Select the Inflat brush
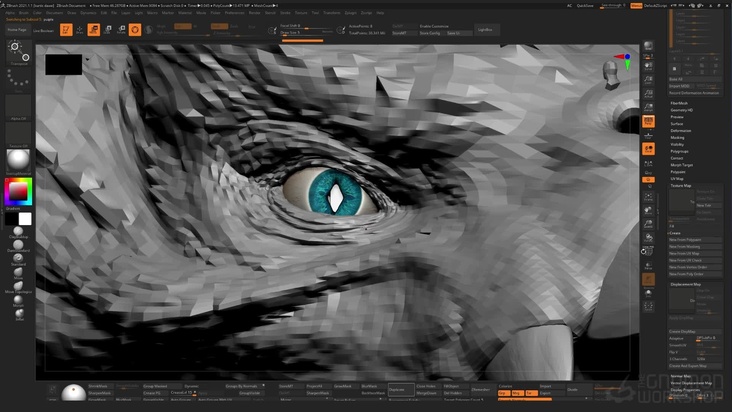This screenshot has width=732, height=412. (x=18, y=314)
